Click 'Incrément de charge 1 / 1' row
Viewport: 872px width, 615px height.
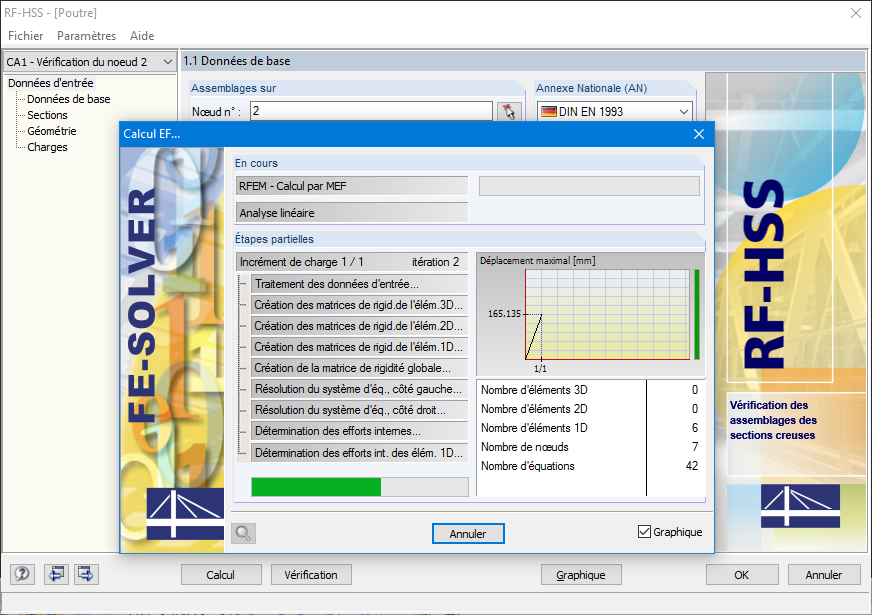tap(351, 262)
